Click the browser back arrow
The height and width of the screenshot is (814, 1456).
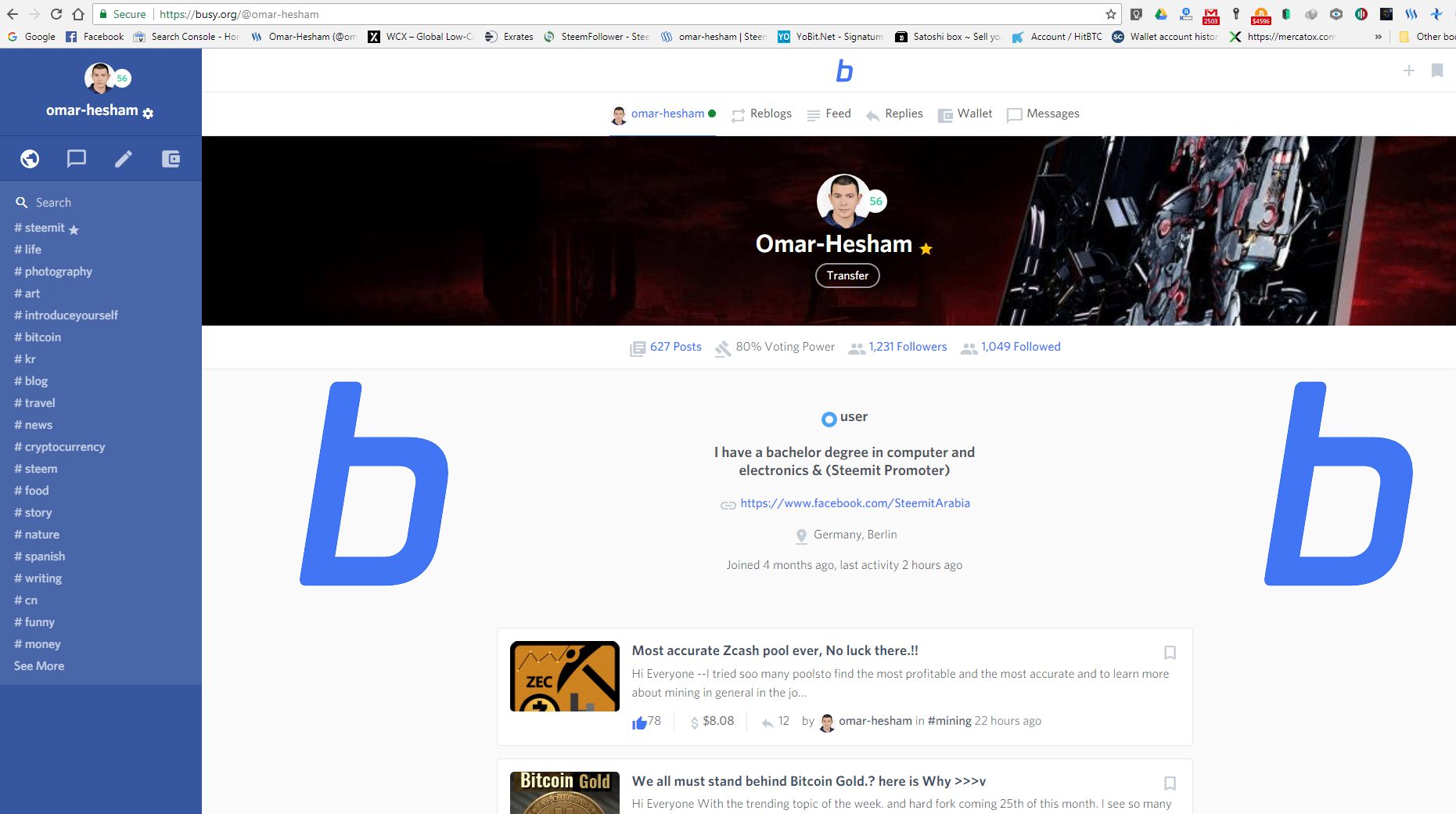(x=12, y=14)
